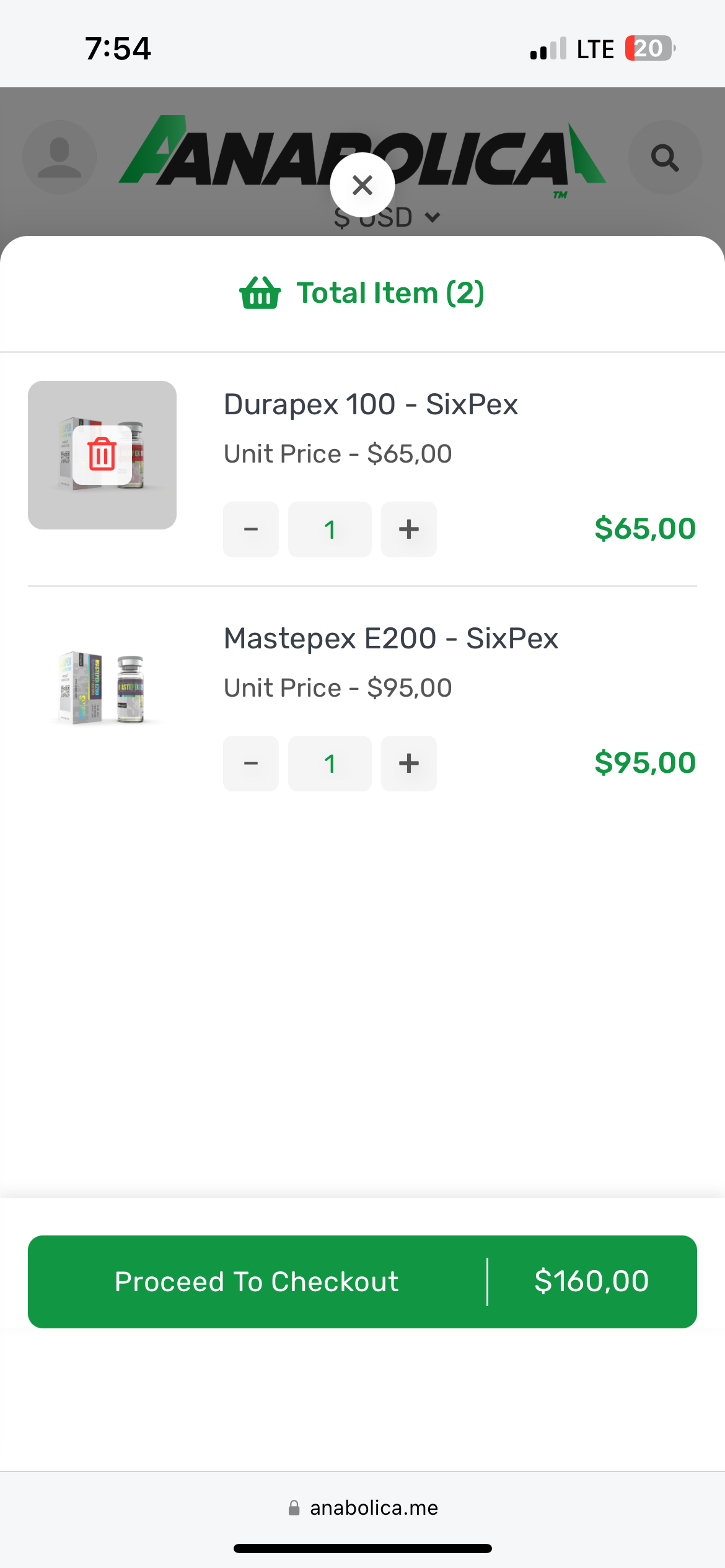Screen dimensions: 725x1568
Task: Open the Durapex 100 - SixPex title
Action: [x=371, y=405]
